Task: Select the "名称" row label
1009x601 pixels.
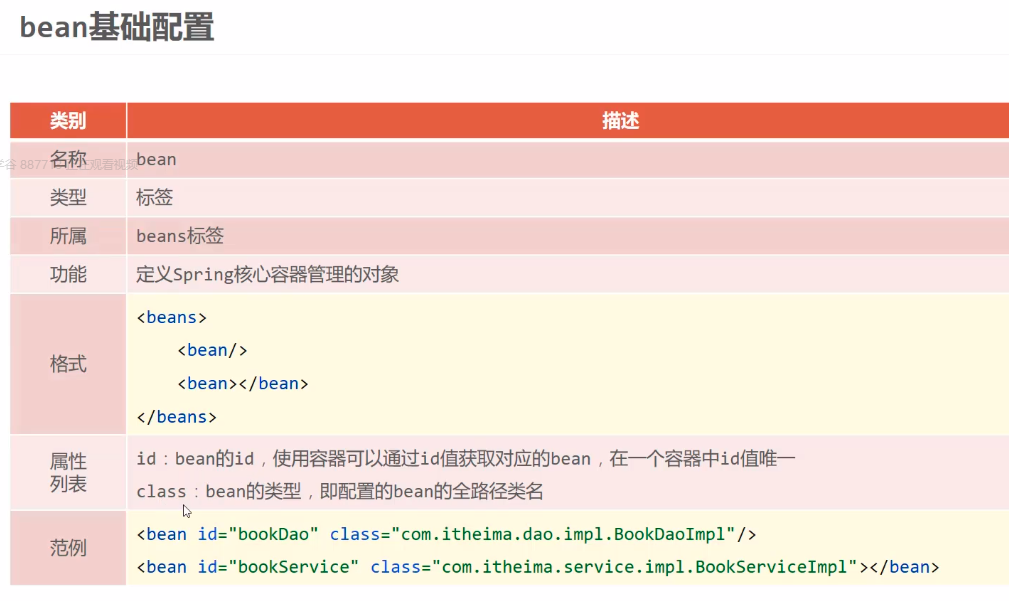Action: (x=68, y=159)
